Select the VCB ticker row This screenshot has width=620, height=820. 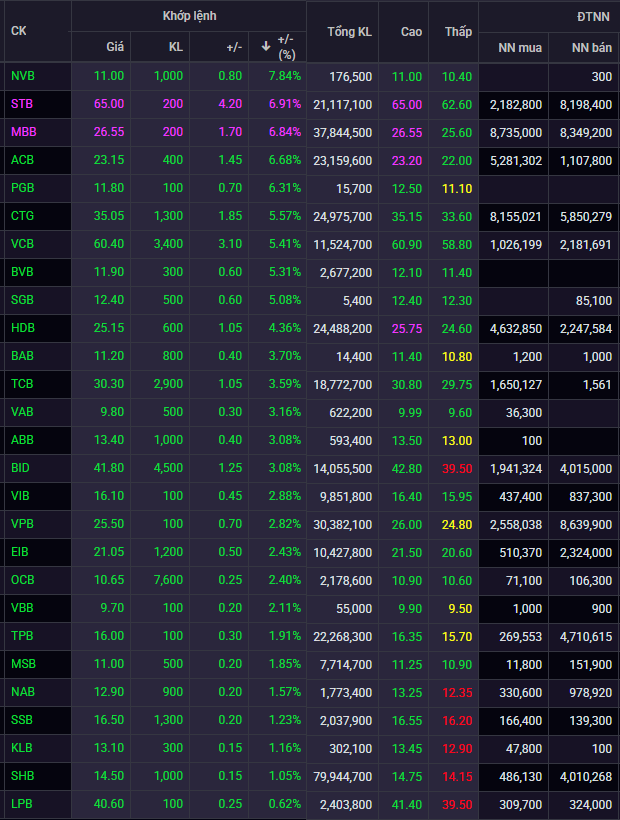coord(22,244)
